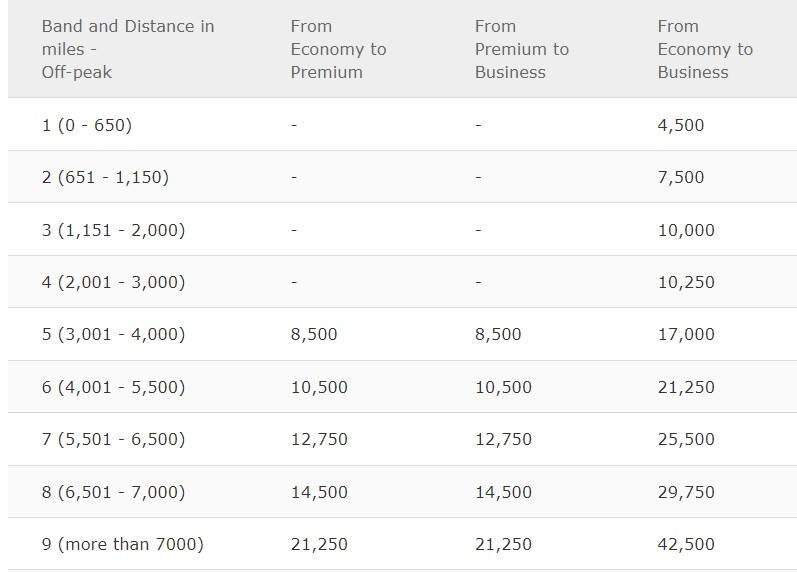Click the band 7 (5,501 - 6,500) label
The image size is (797, 573).
point(113,439)
